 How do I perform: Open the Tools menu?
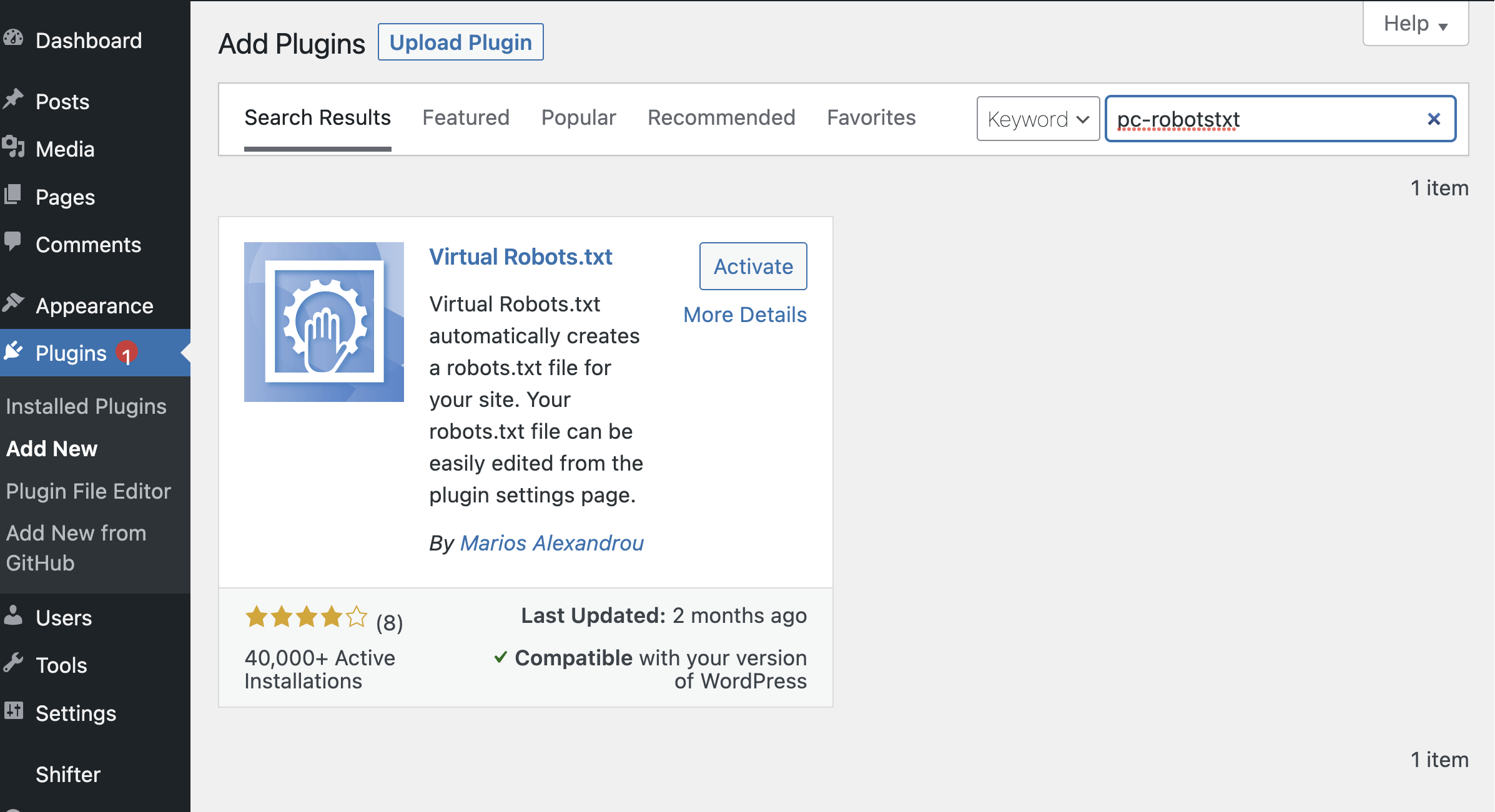coord(95,665)
